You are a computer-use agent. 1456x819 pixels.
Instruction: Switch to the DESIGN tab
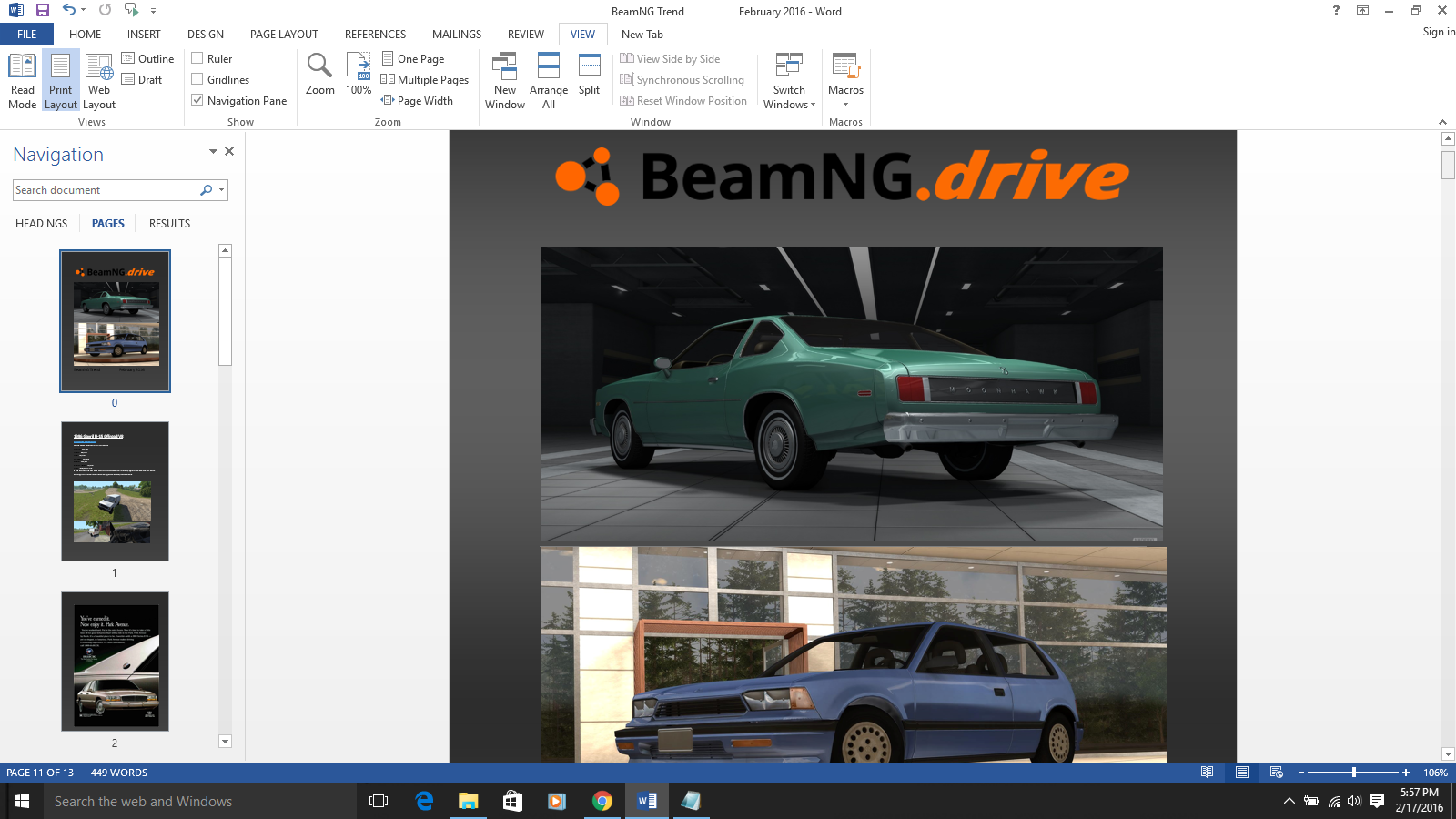[206, 35]
